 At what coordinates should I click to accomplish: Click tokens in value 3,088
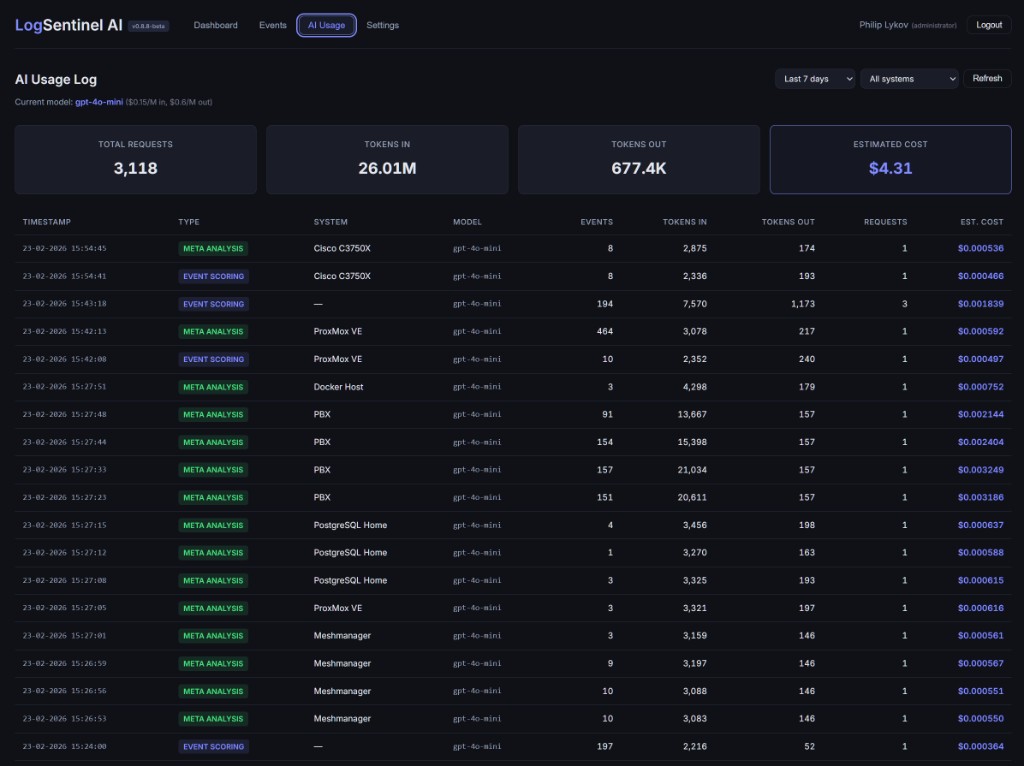[694, 691]
